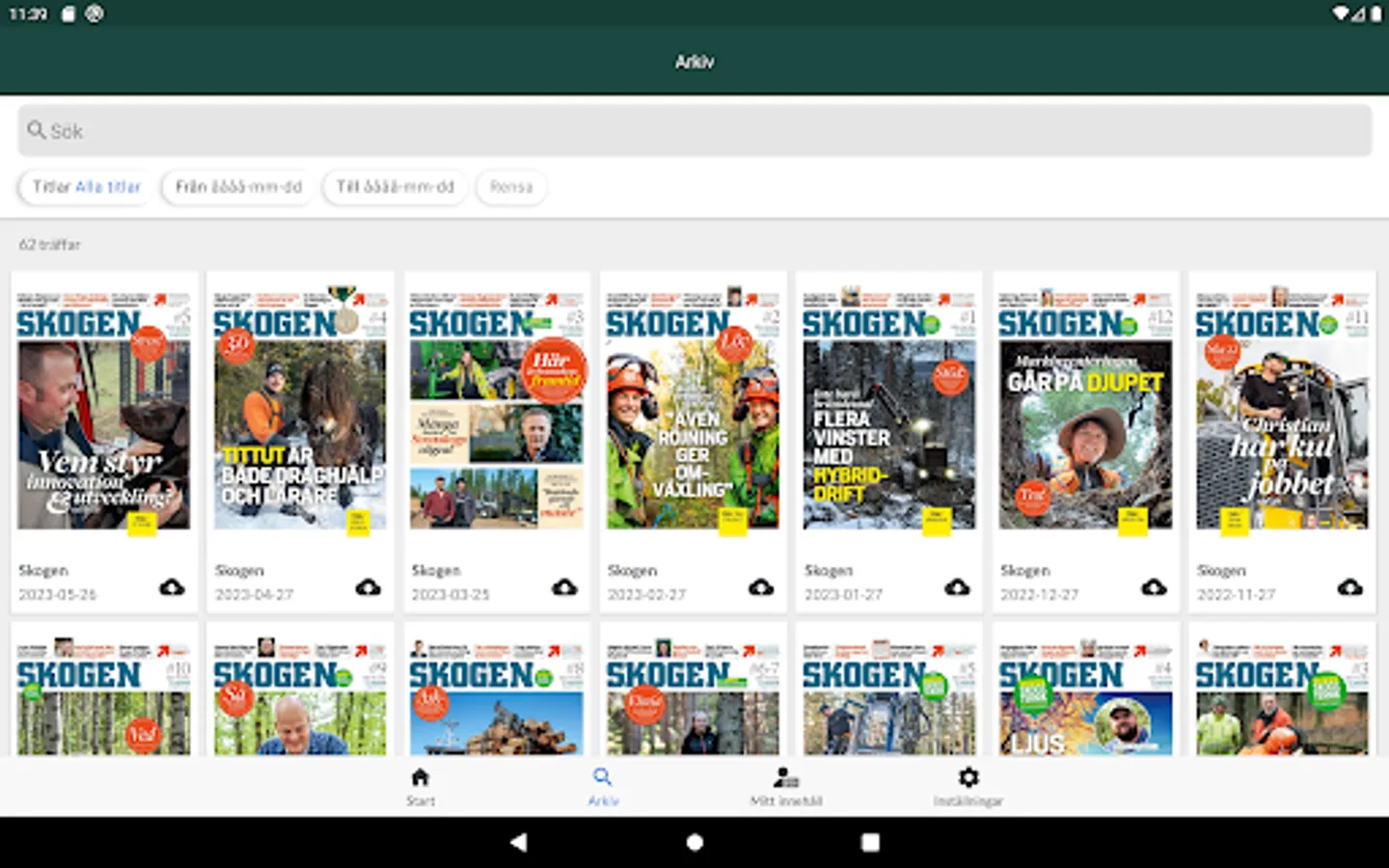
Task: Open the Inställningar settings tab
Action: point(968,786)
